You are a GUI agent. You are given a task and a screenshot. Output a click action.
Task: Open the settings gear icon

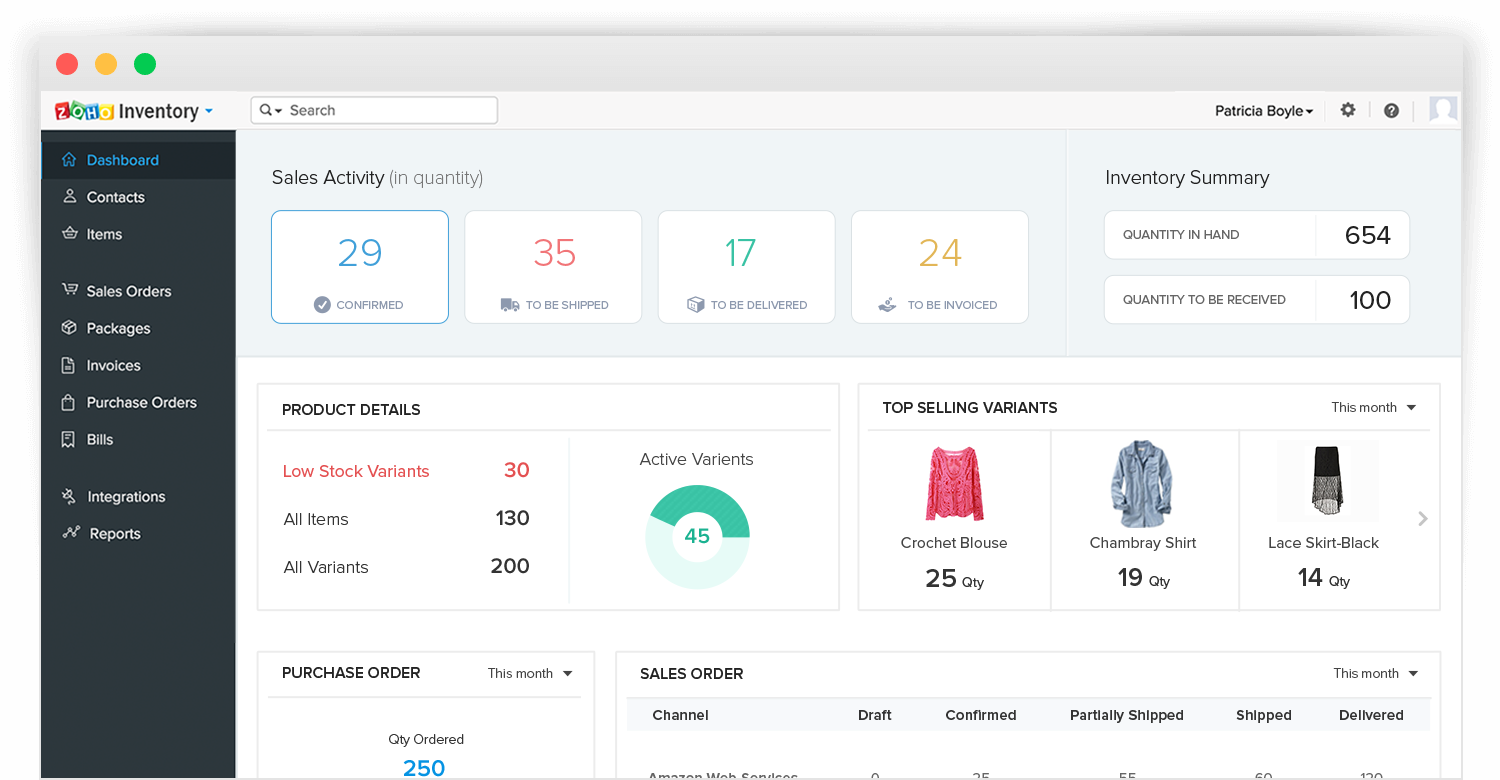point(1347,110)
